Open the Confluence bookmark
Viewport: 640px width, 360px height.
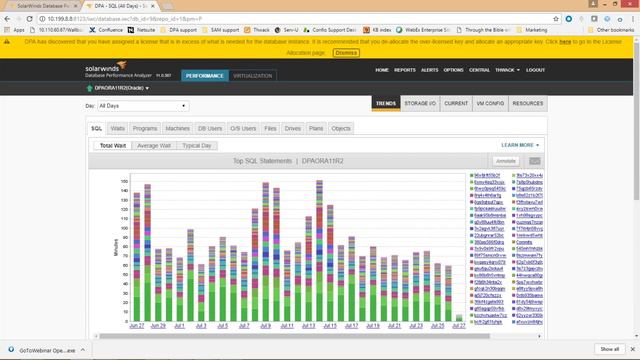tap(106, 30)
